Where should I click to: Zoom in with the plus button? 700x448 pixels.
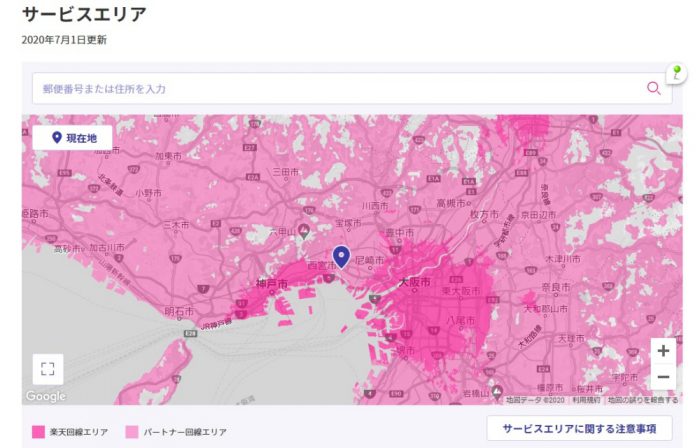pos(663,351)
